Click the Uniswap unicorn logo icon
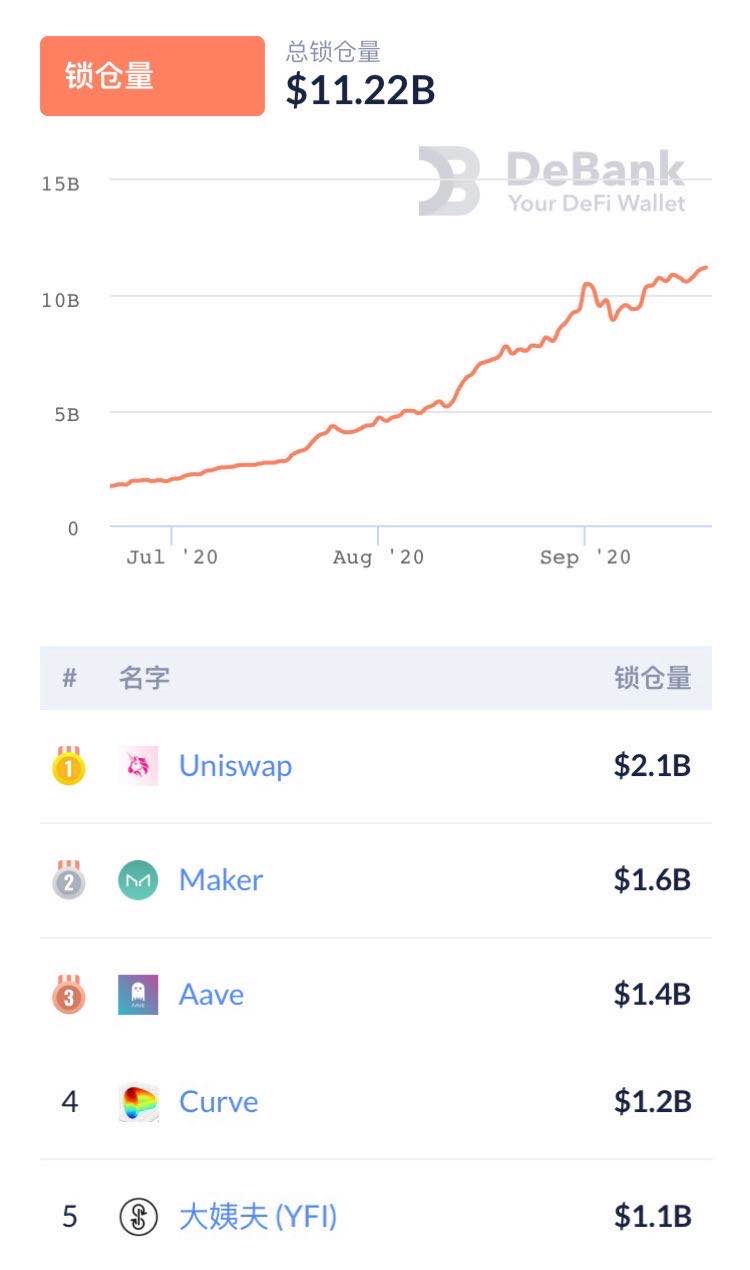The width and height of the screenshot is (750, 1270). click(138, 766)
